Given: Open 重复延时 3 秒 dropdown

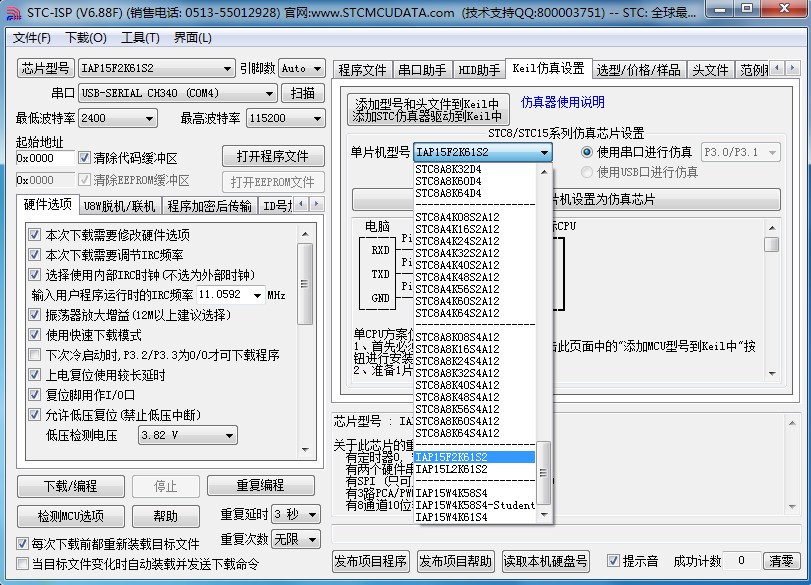Looking at the screenshot, I should [296, 514].
